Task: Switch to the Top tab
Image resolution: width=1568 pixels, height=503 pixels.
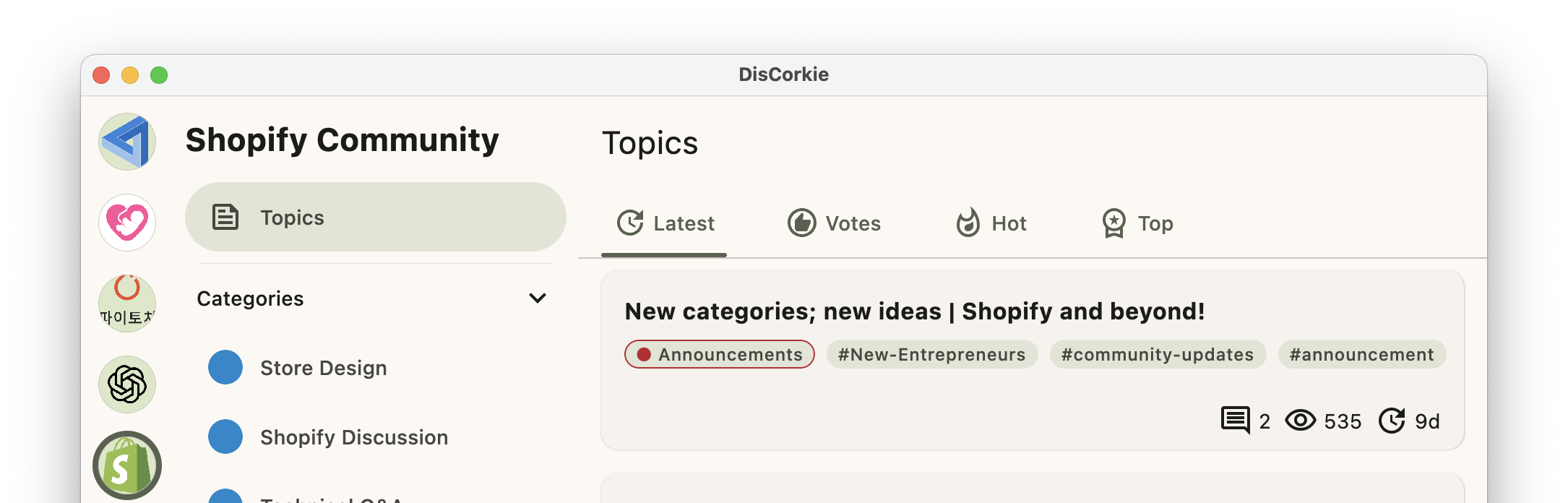Action: [1137, 223]
